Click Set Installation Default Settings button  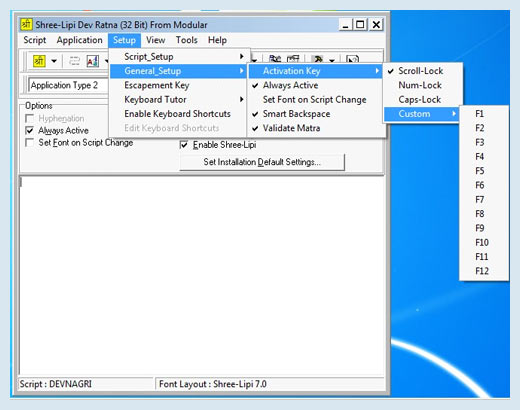pyautogui.click(x=262, y=162)
